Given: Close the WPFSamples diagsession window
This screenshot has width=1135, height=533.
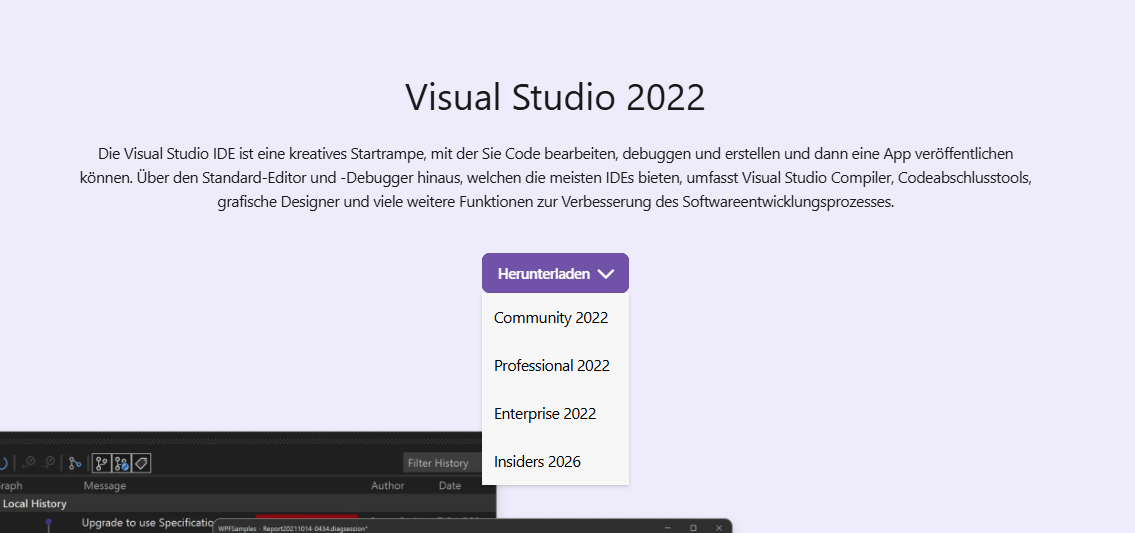Looking at the screenshot, I should [718, 527].
